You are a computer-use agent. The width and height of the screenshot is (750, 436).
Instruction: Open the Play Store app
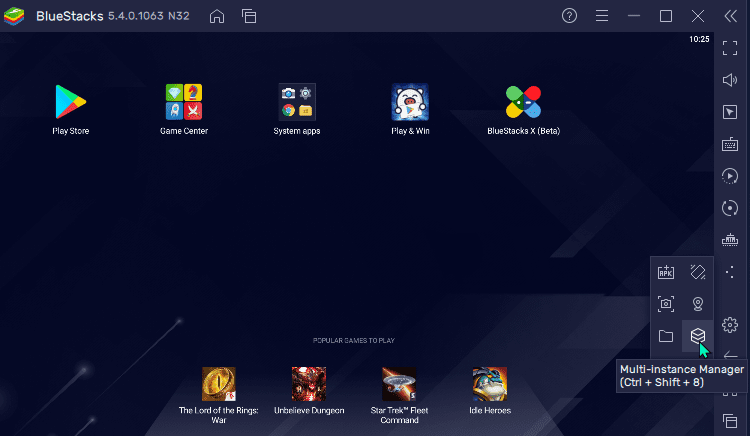[x=70, y=101]
